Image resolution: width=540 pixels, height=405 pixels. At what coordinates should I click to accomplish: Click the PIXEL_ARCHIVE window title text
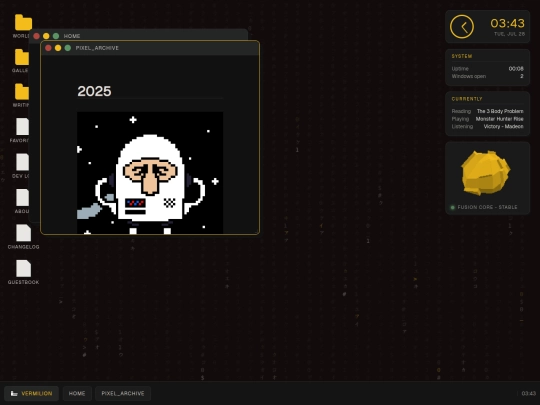pyautogui.click(x=97, y=48)
